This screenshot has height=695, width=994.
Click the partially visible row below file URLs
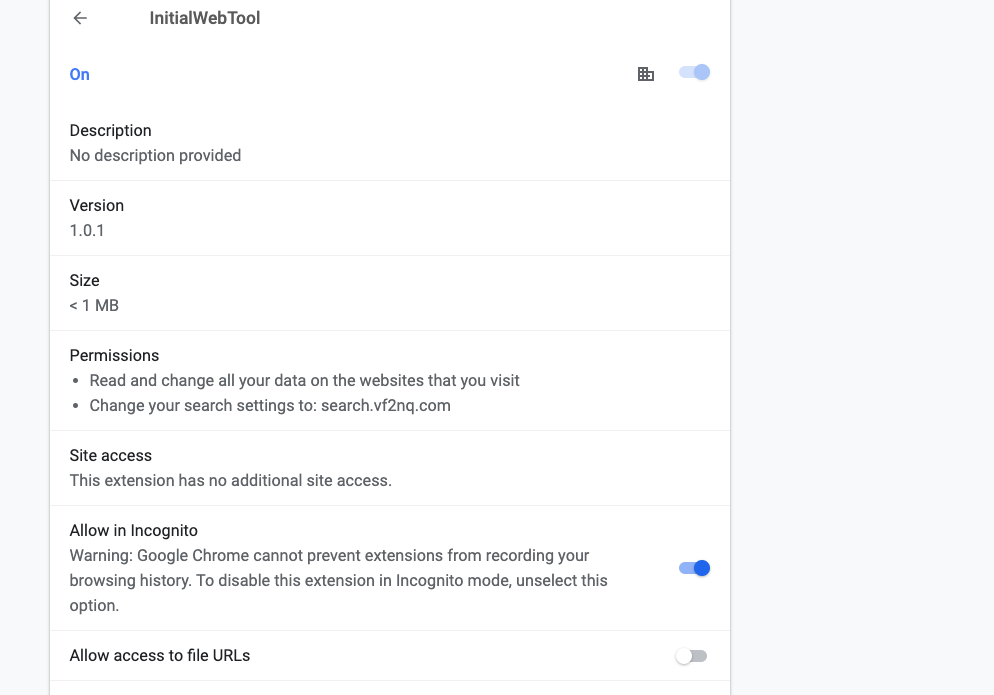[x=390, y=691]
